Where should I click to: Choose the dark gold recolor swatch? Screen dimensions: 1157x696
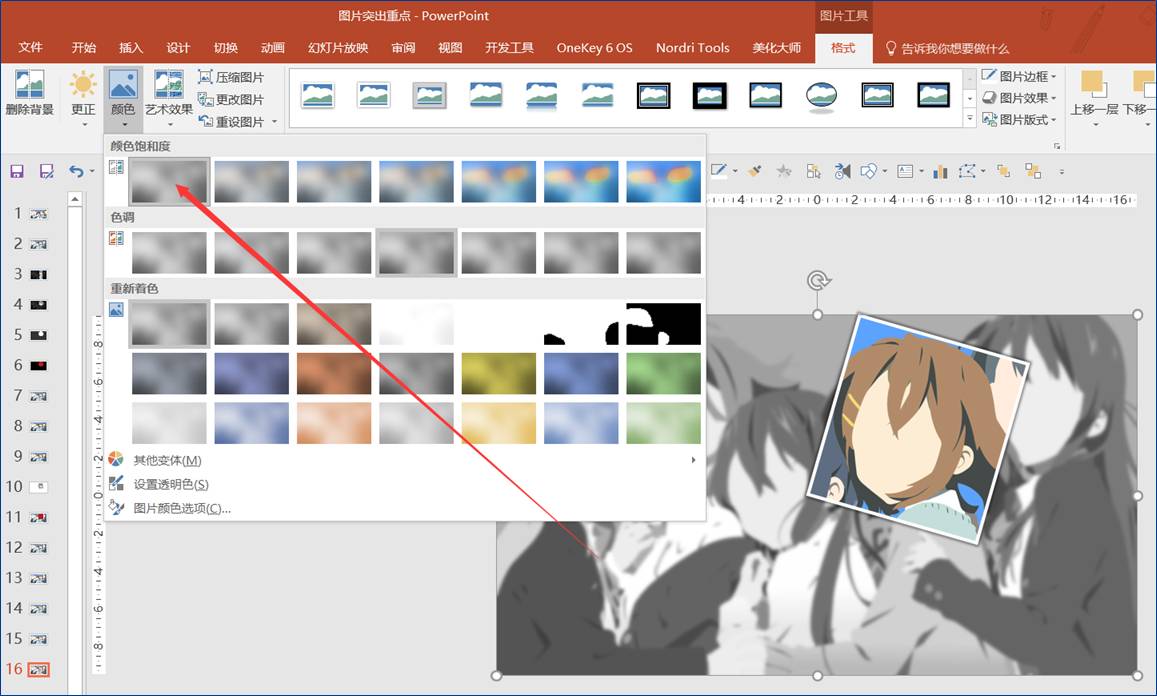(499, 373)
